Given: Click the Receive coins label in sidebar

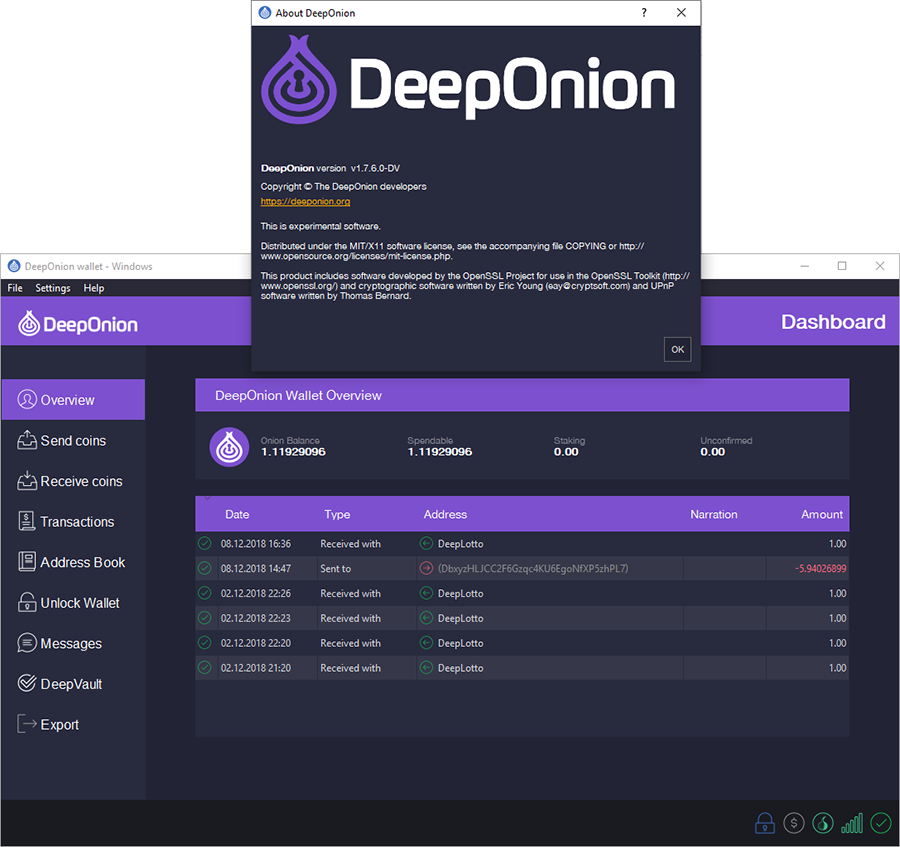Looking at the screenshot, I should click(82, 481).
